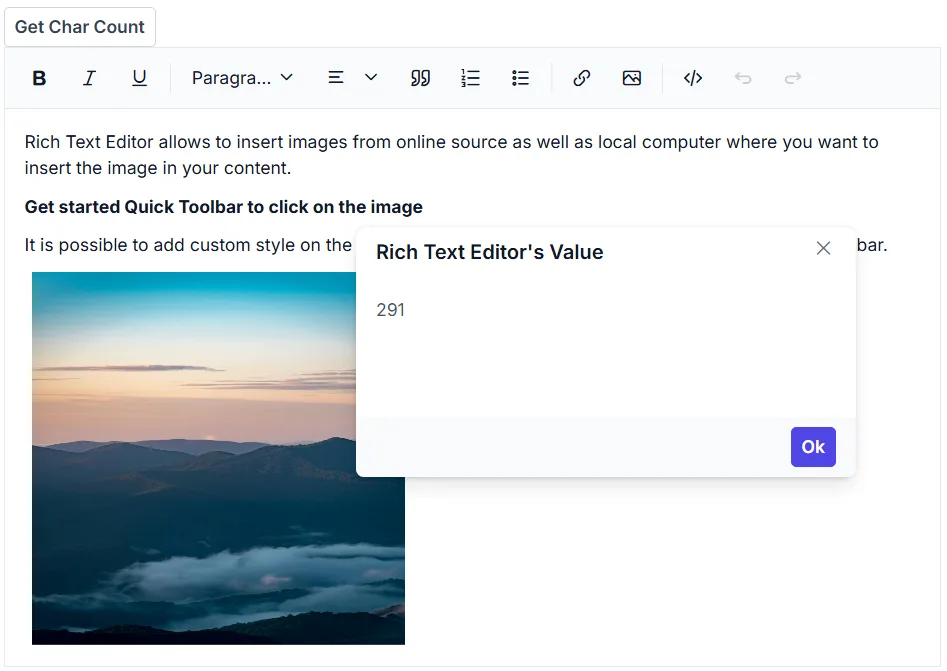The image size is (947, 671).
Task: Toggle bold formatting in the toolbar
Action: tap(39, 78)
